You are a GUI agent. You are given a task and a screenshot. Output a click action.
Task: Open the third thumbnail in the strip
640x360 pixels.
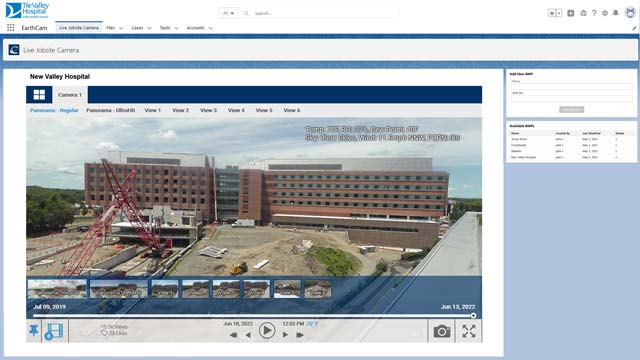pos(165,289)
